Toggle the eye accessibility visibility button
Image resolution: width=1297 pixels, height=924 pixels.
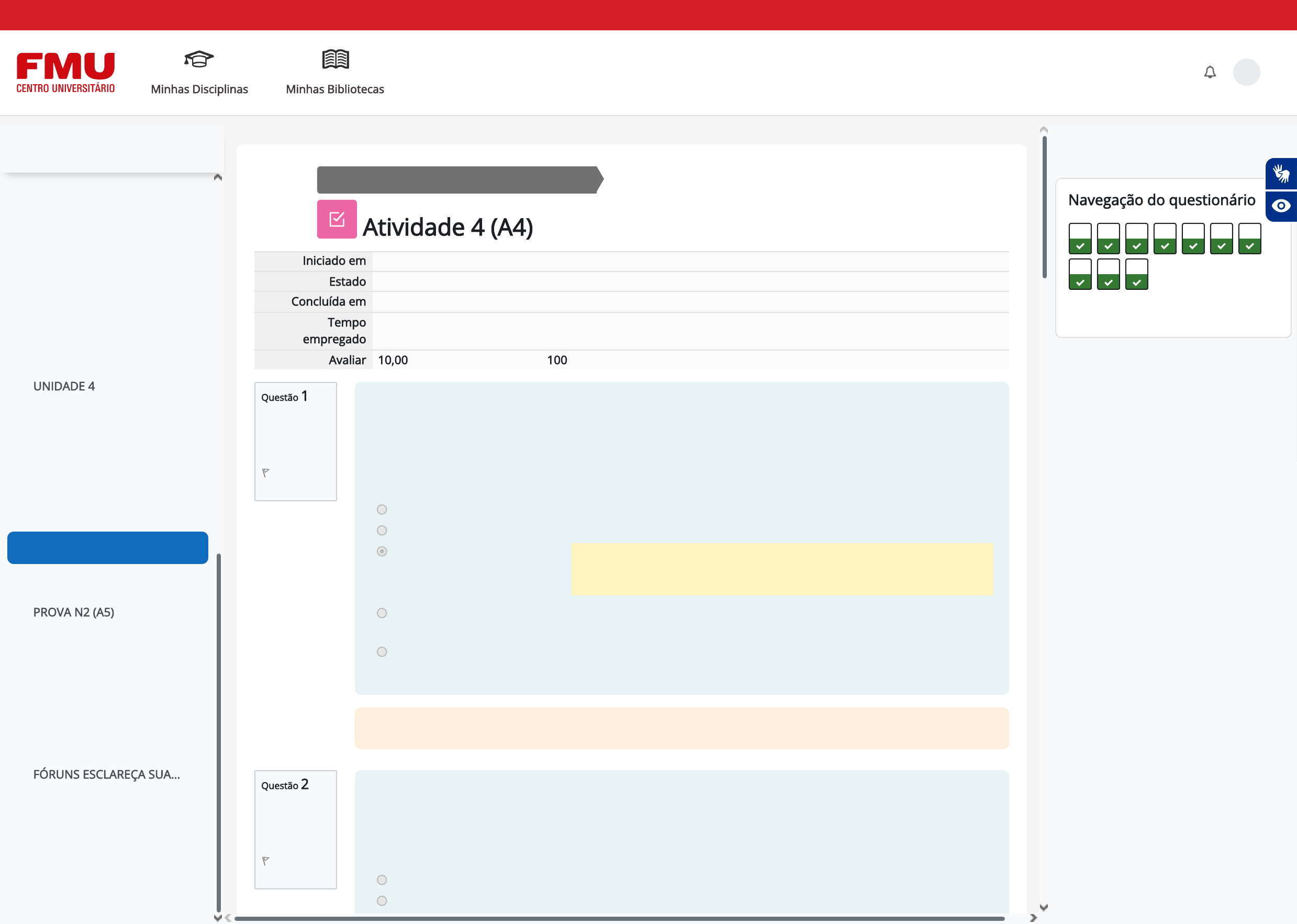point(1280,206)
